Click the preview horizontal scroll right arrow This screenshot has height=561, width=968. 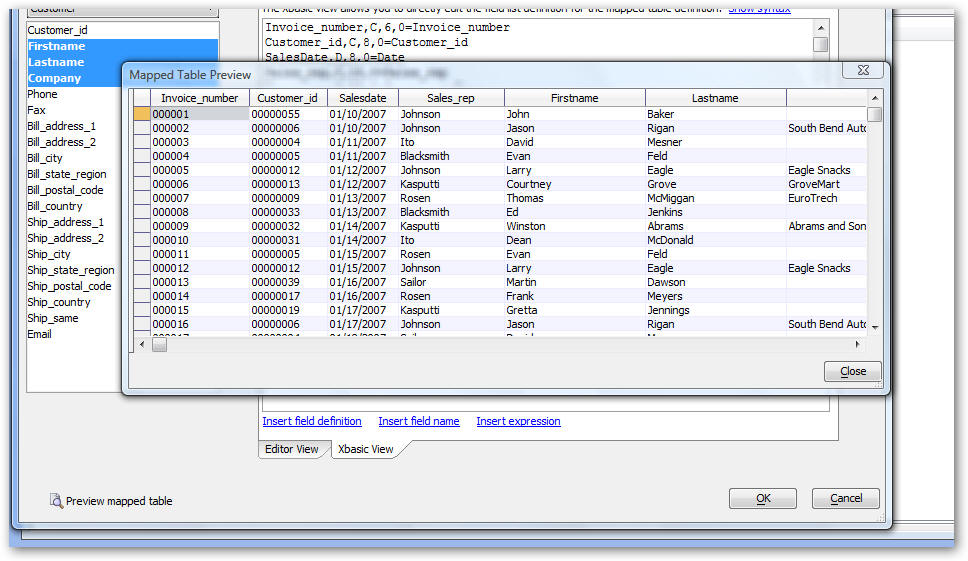(857, 344)
